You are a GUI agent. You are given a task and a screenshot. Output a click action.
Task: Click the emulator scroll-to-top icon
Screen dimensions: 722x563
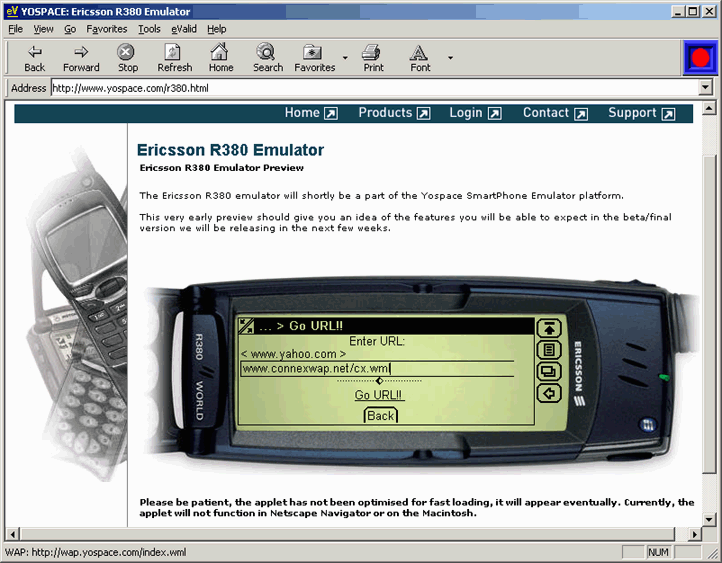pos(549,328)
